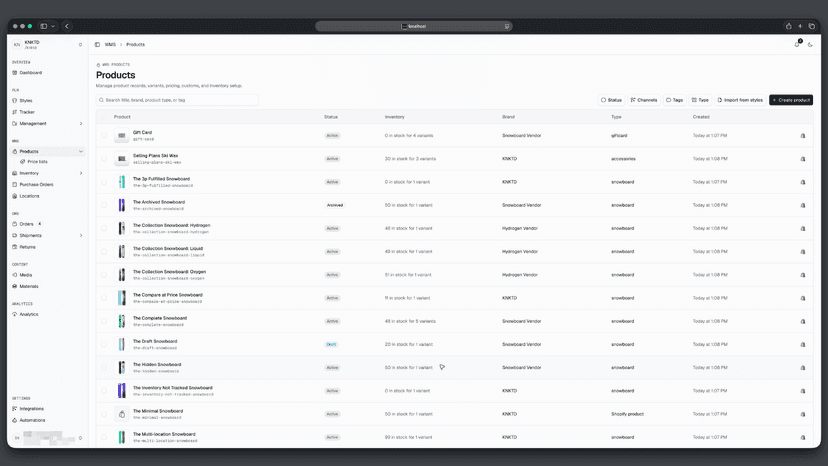Click the Integrations sidebar icon
828x466 pixels.
pos(15,409)
